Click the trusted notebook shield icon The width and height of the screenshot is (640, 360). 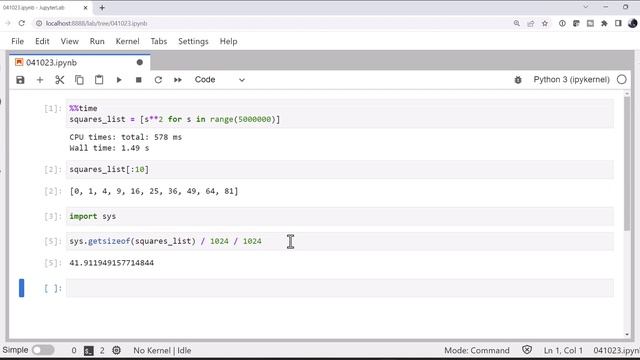[x=527, y=350]
